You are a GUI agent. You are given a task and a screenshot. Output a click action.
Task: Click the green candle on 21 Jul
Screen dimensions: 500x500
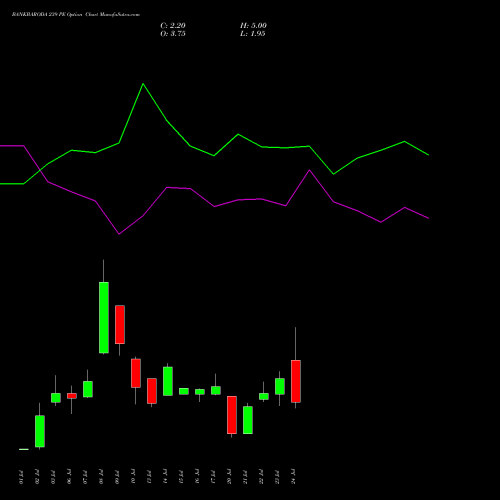click(x=248, y=420)
